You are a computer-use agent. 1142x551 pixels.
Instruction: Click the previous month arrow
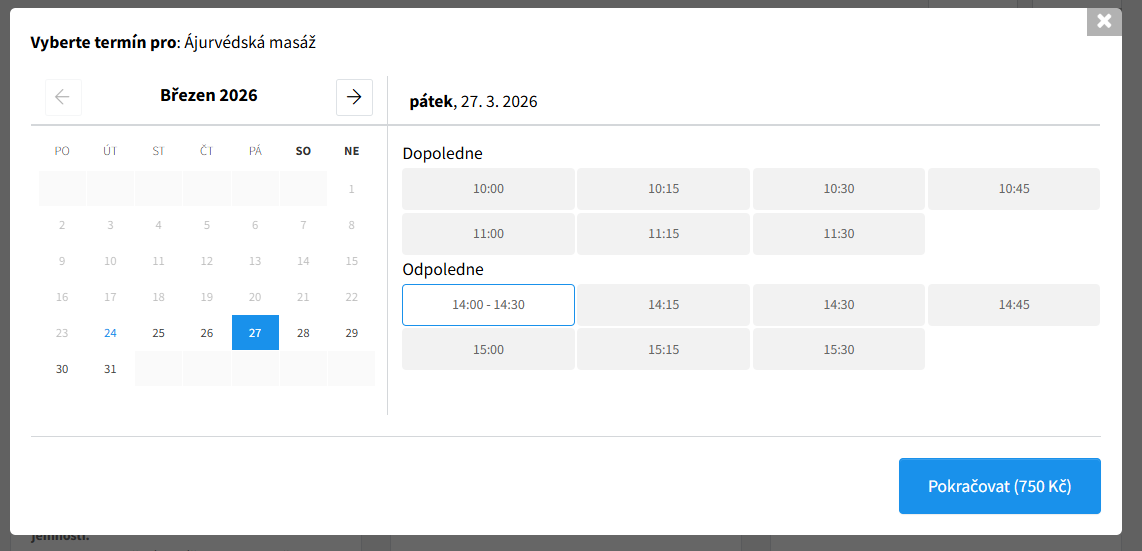coord(63,97)
